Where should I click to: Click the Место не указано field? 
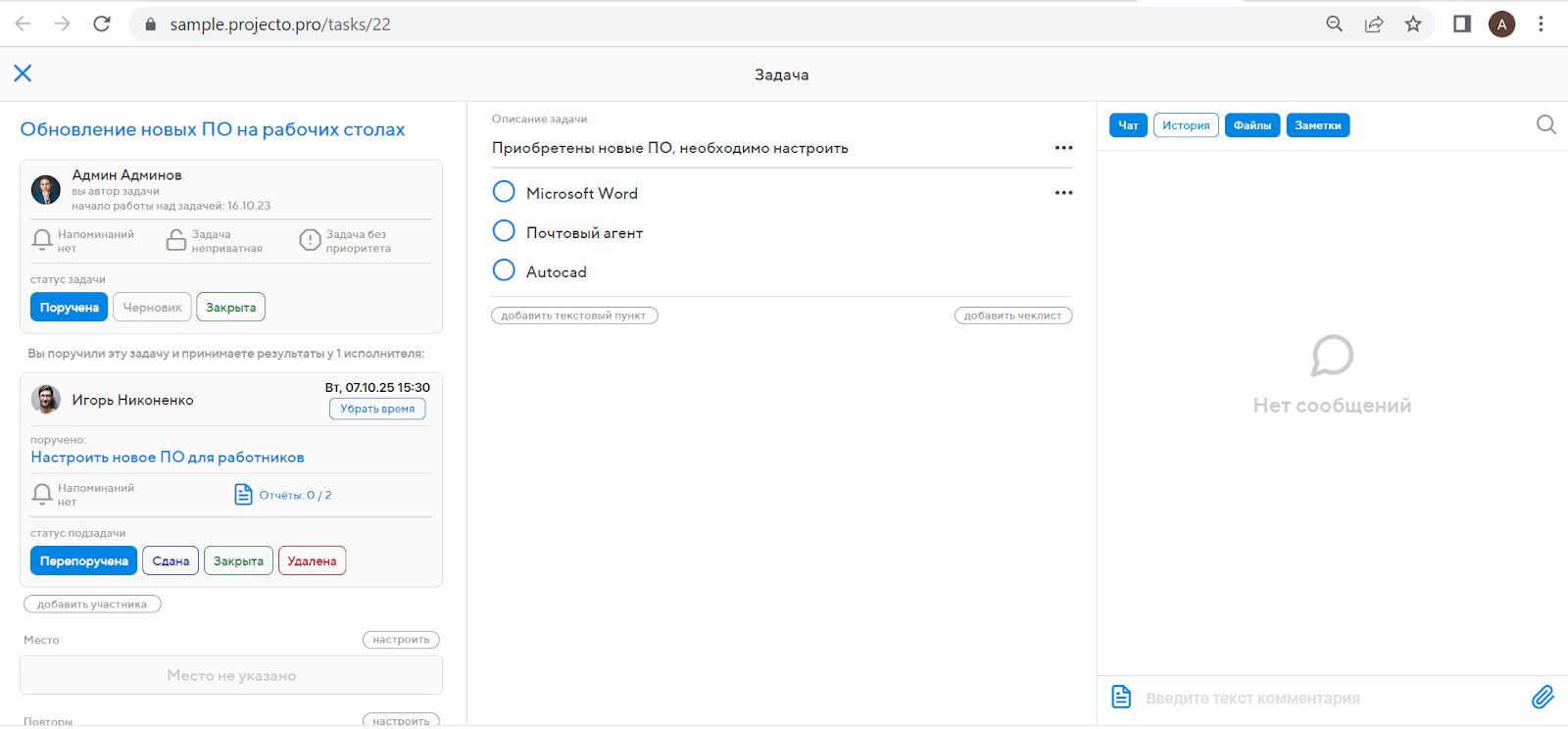pos(231,675)
